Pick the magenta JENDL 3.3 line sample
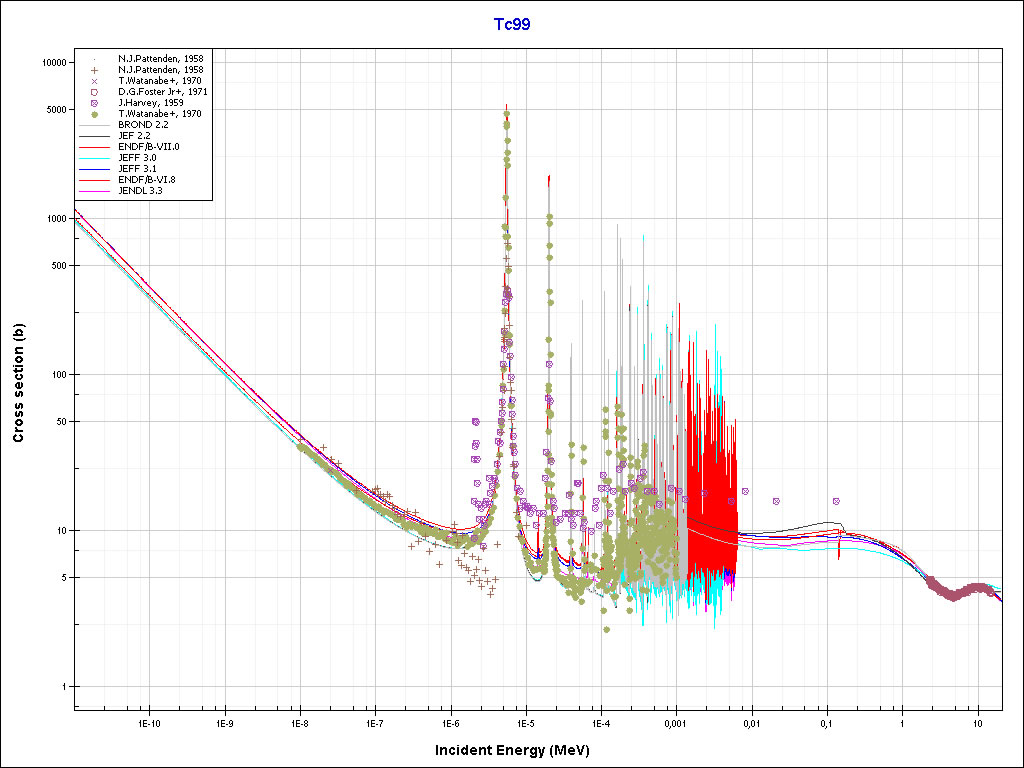Viewport: 1024px width, 768px height. pyautogui.click(x=94, y=190)
